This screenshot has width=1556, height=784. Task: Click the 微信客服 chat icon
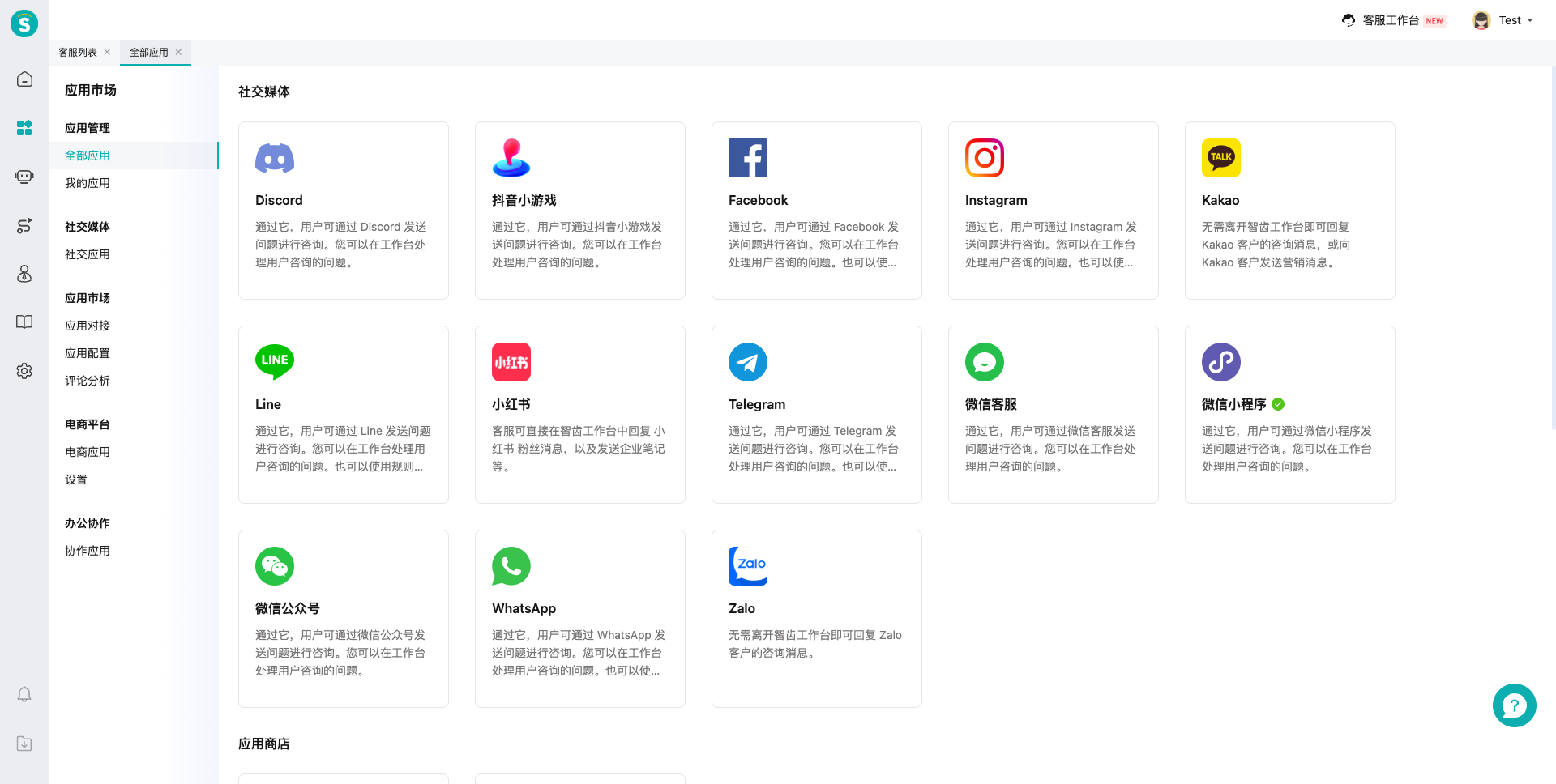[x=985, y=362]
